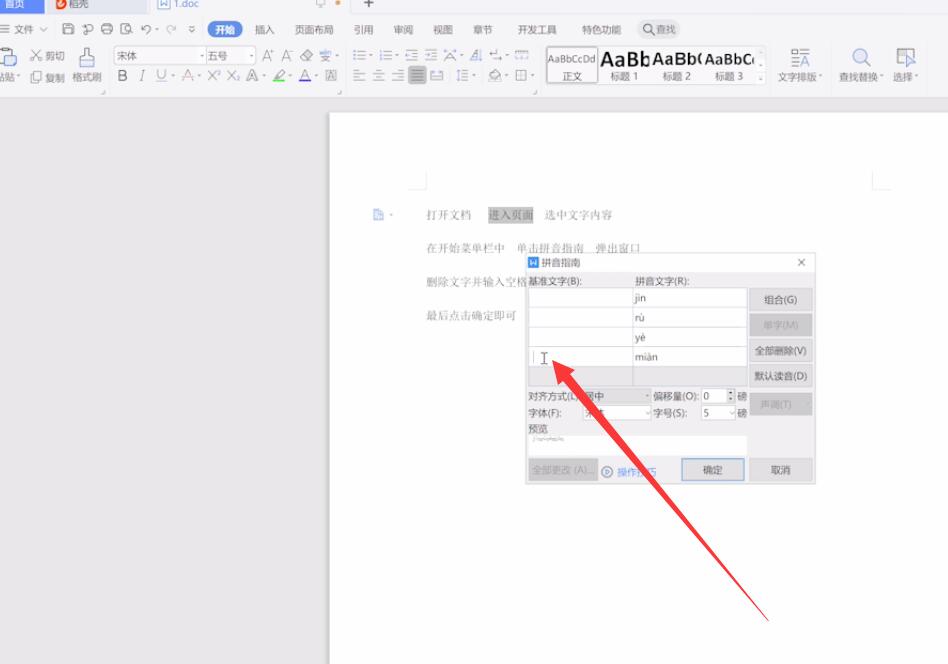Switch to the Developer Tools (开发工具) tab

[537, 30]
